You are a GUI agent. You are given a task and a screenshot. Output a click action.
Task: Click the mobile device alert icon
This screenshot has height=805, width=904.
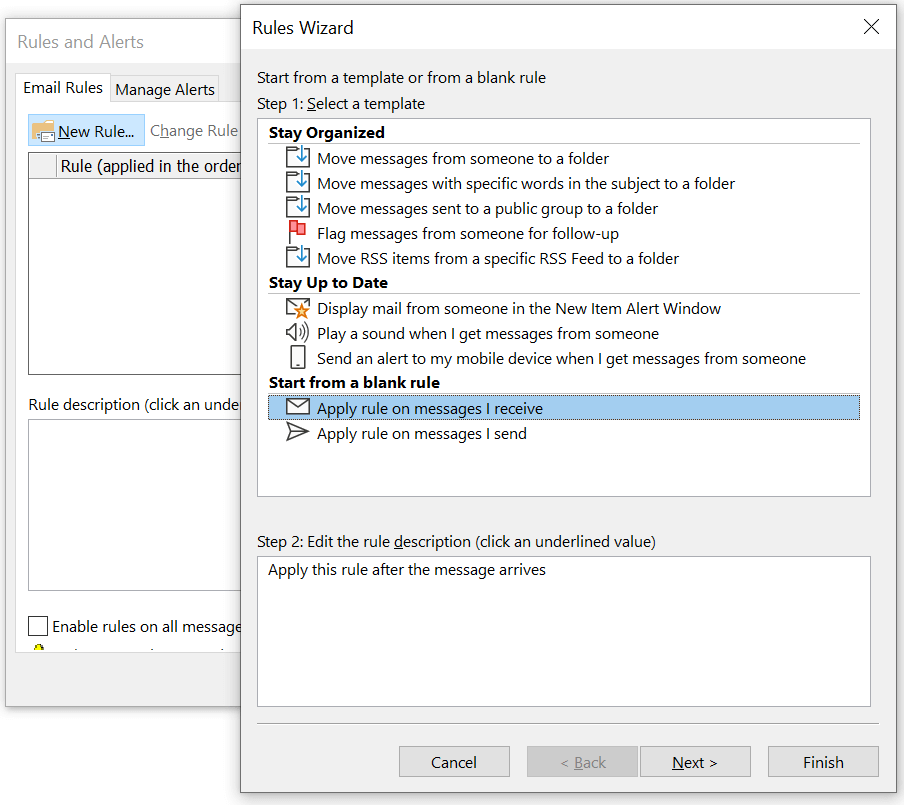click(x=297, y=358)
